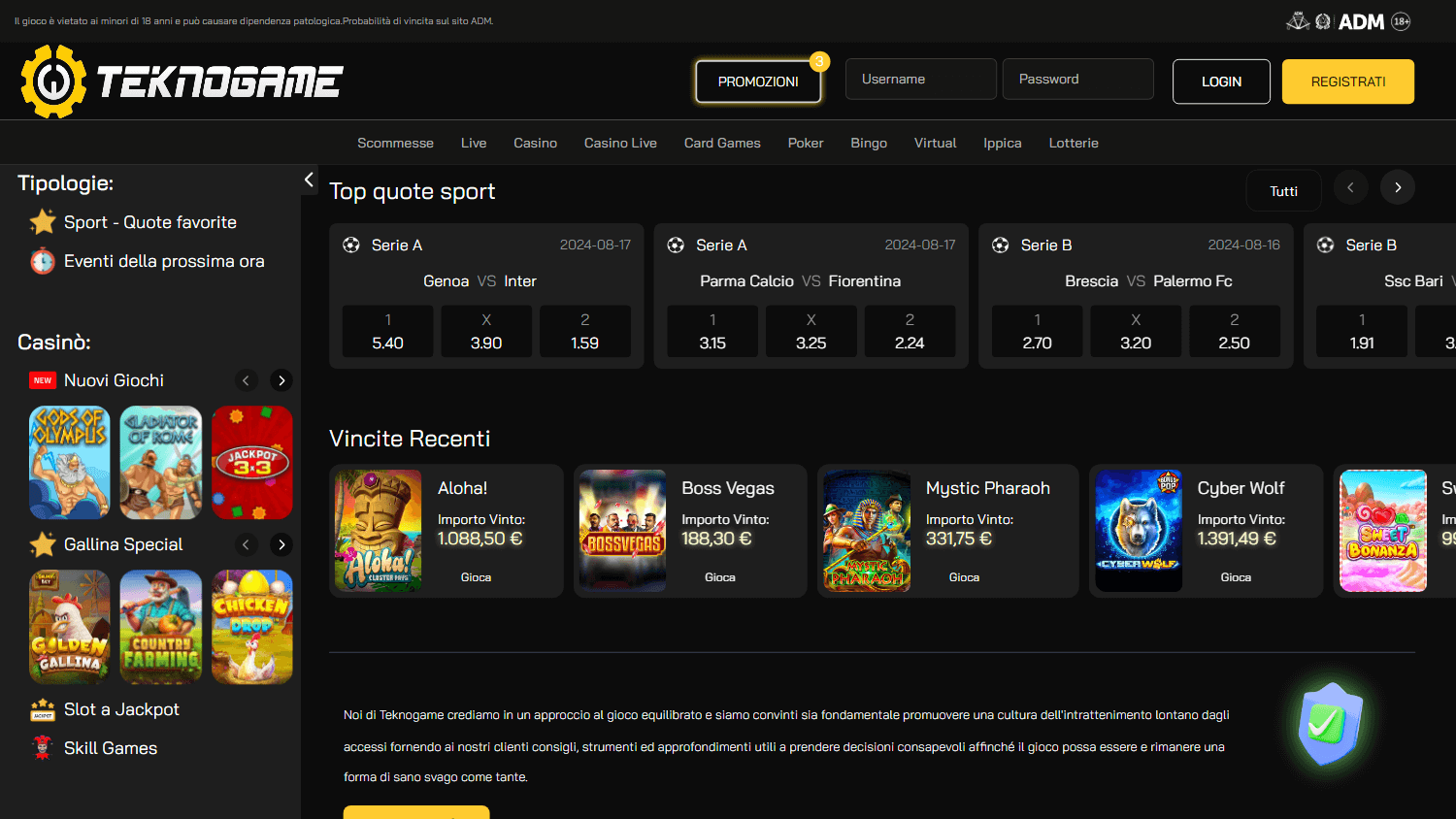Viewport: 1456px width, 819px height.
Task: Collapse the left sidebar with the arrow
Action: click(x=309, y=180)
